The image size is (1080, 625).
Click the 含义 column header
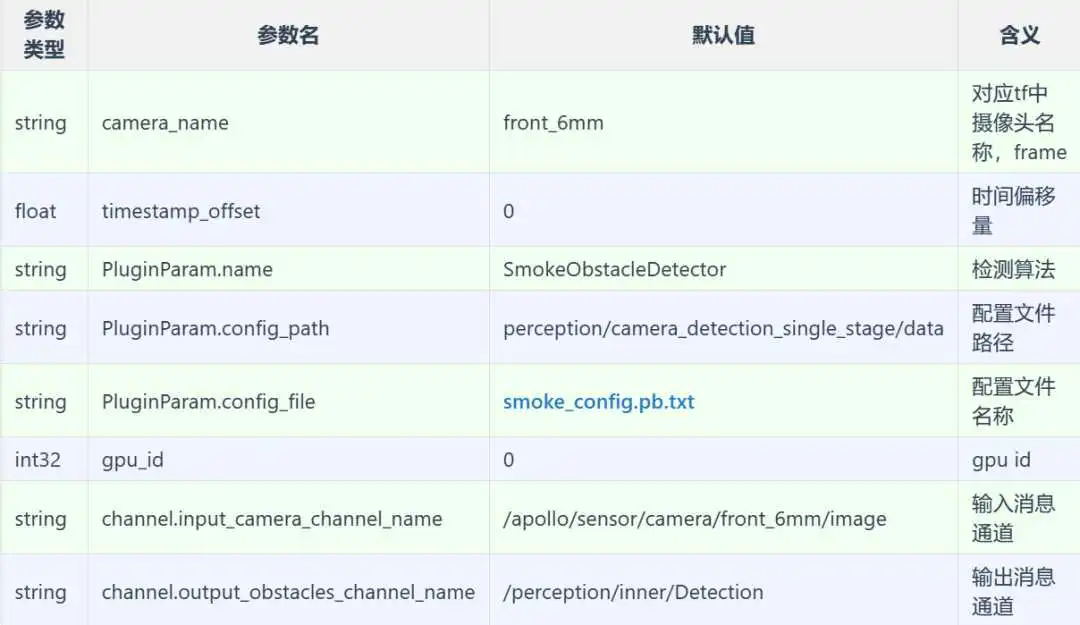(1019, 35)
